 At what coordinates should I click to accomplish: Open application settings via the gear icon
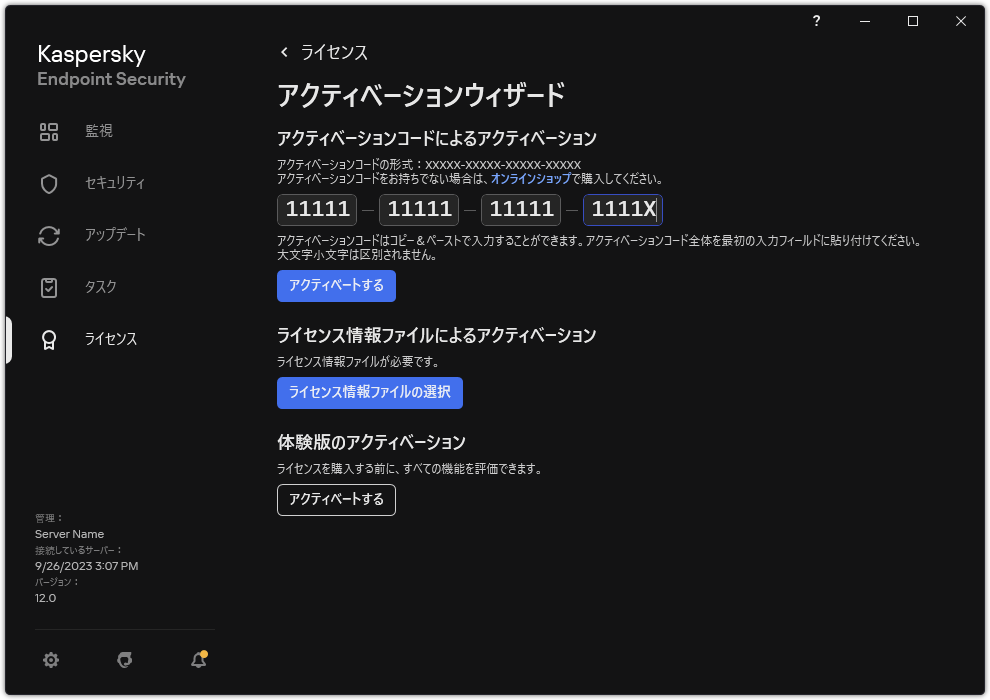click(50, 660)
